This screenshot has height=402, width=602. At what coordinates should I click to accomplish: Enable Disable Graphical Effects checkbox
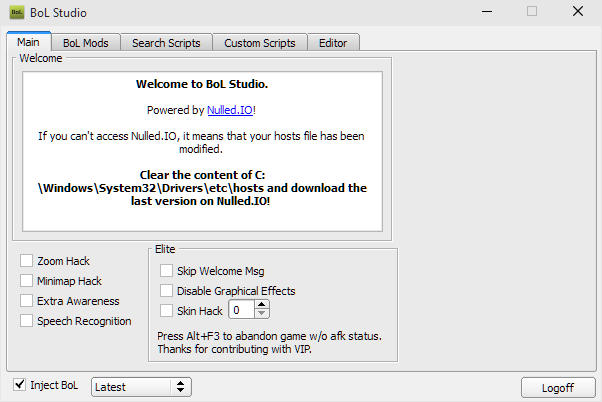click(x=166, y=290)
